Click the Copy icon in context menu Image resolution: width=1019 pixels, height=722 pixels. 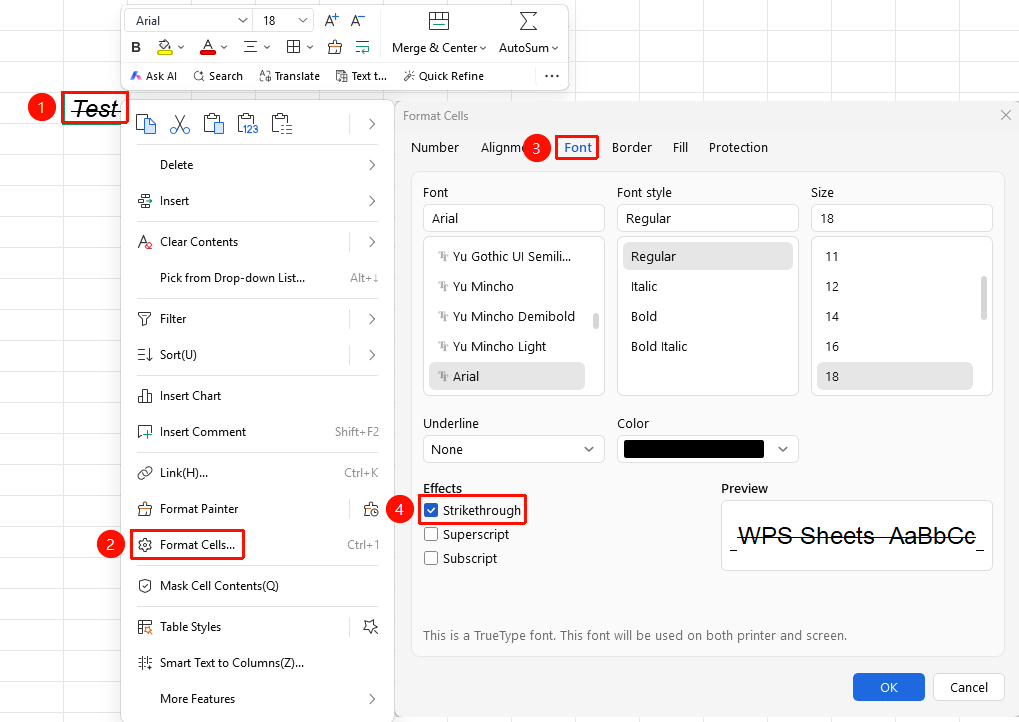[x=146, y=123]
